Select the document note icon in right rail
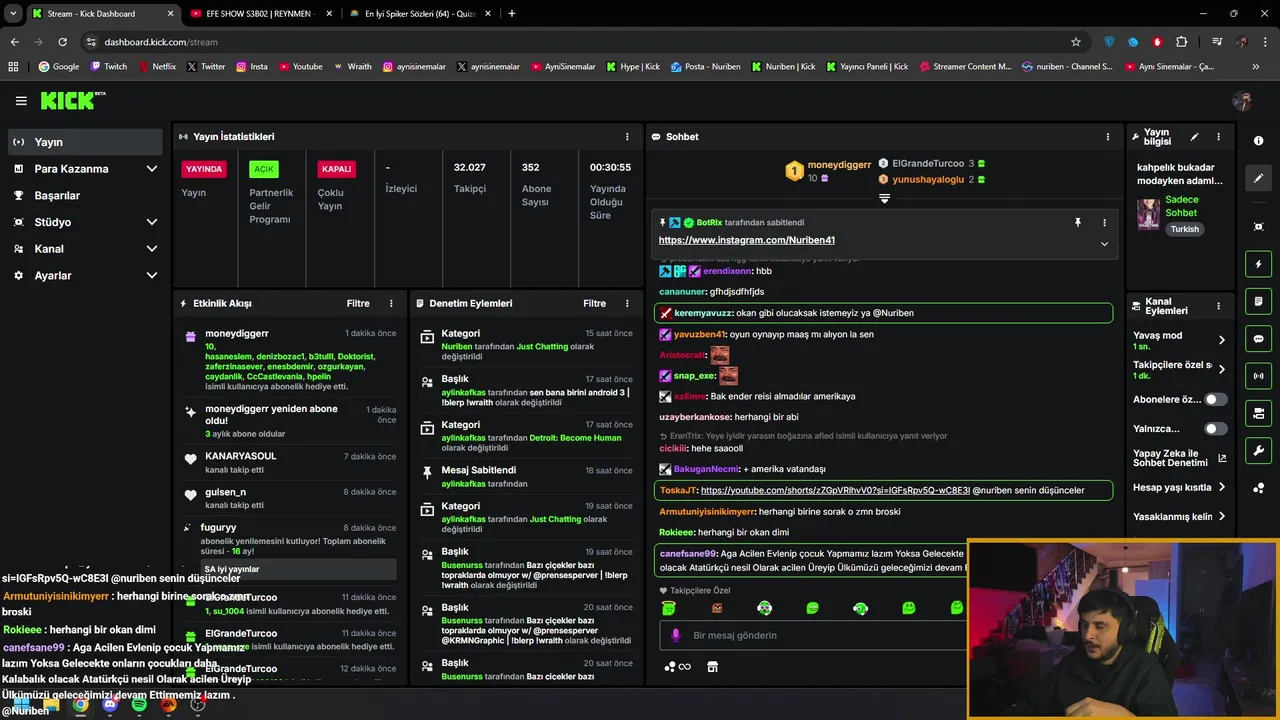 [1258, 301]
